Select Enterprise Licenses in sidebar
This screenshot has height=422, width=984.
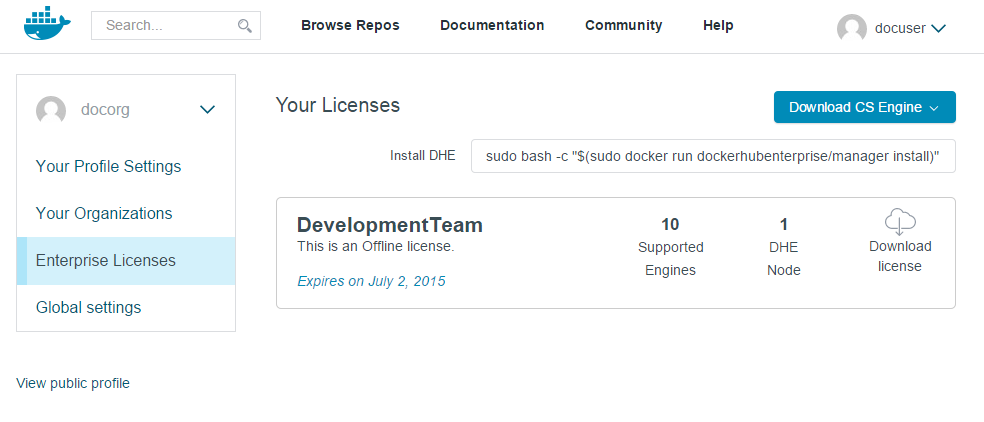tap(126, 261)
